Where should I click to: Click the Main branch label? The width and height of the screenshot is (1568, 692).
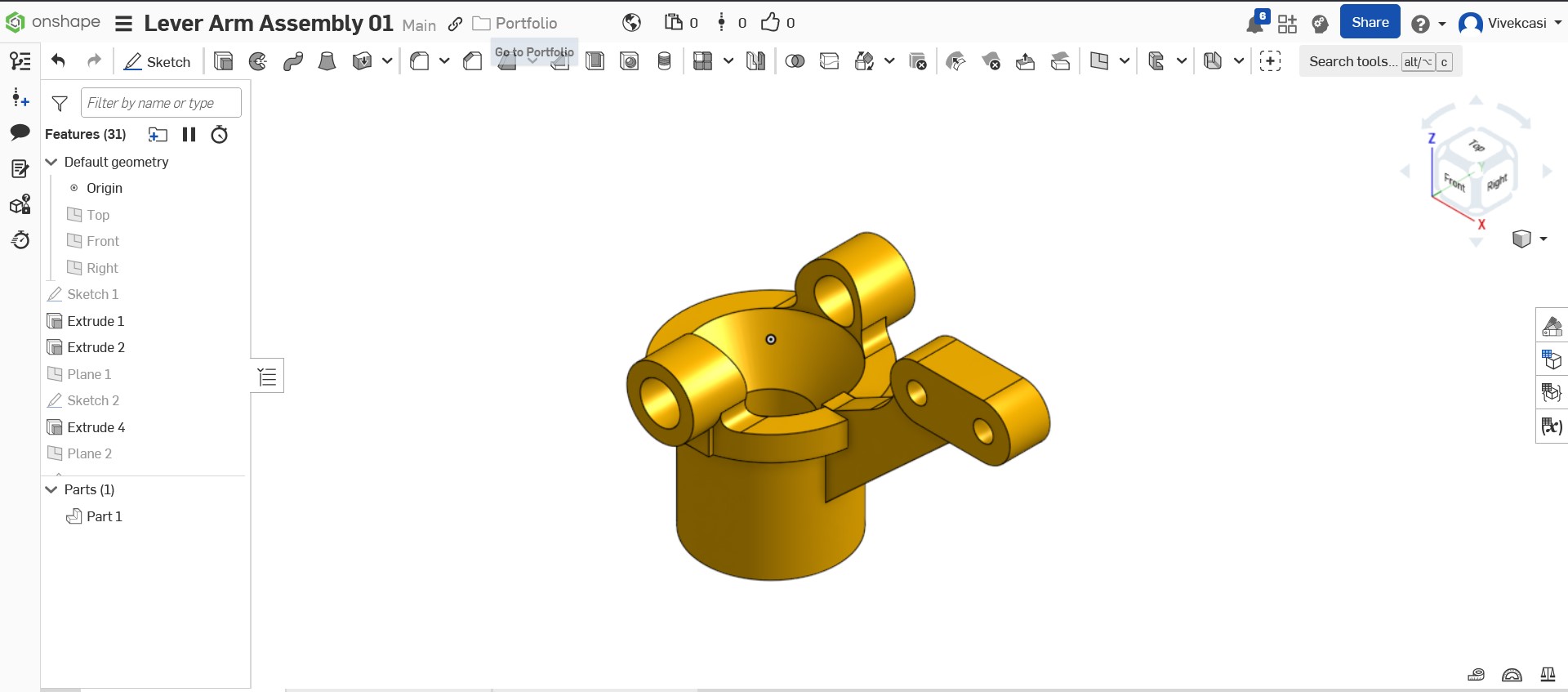coord(419,25)
